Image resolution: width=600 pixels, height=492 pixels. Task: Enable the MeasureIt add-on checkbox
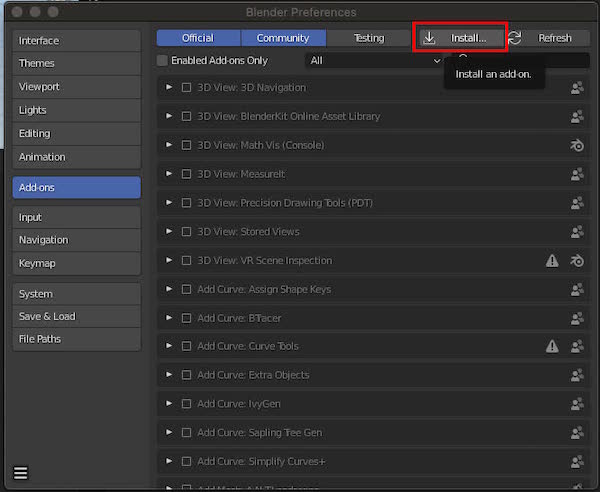(x=186, y=174)
